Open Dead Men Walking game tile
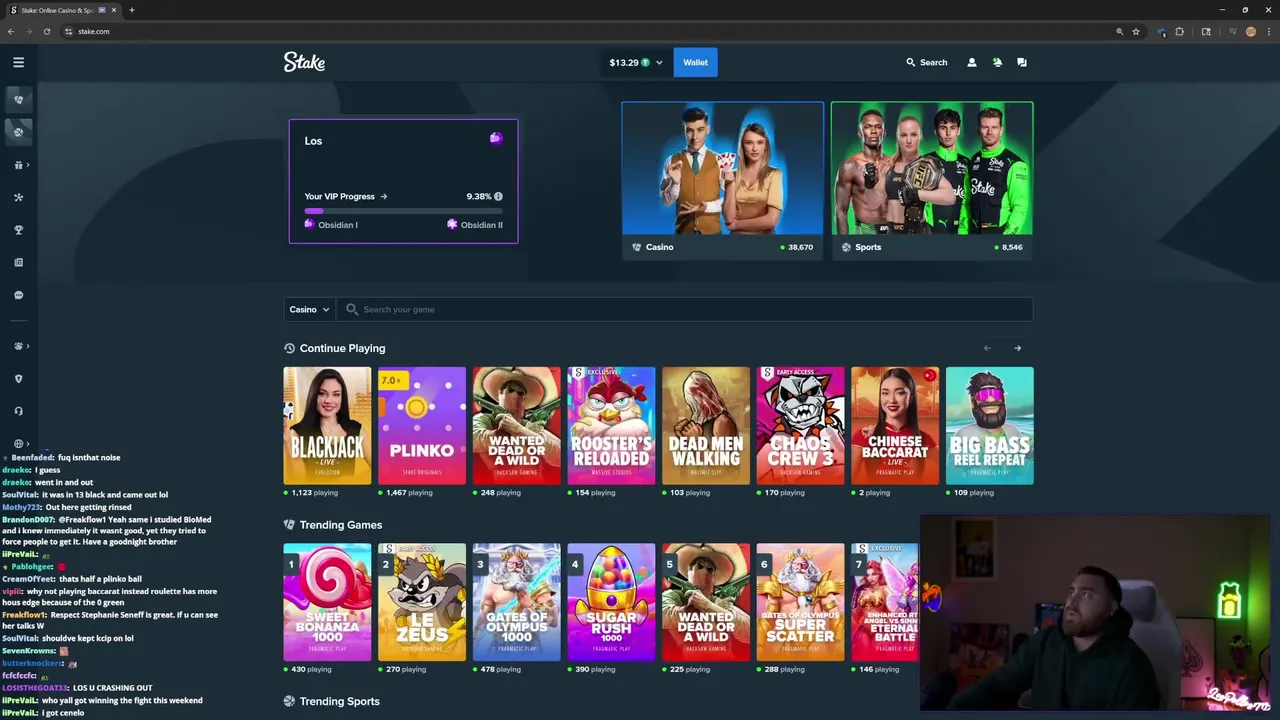The image size is (1280, 720). tap(705, 426)
